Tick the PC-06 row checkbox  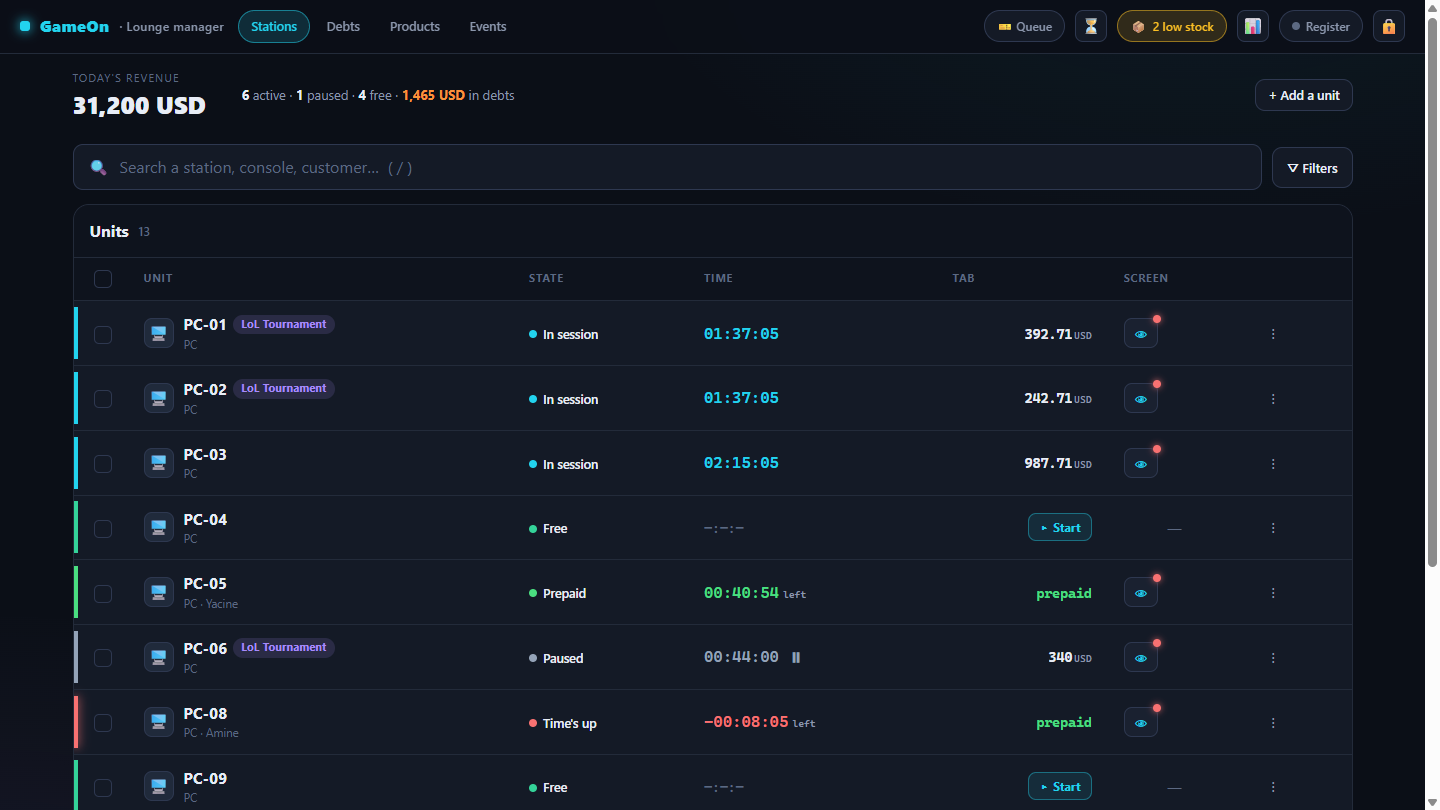pyautogui.click(x=103, y=658)
